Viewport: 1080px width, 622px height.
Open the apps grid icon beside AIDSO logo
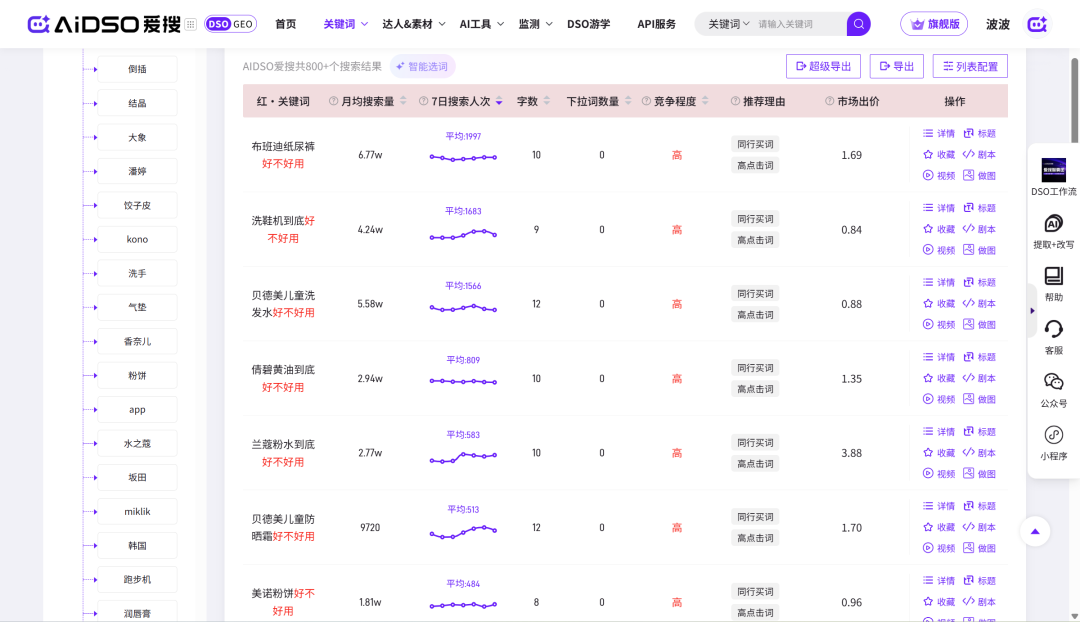pyautogui.click(x=190, y=24)
